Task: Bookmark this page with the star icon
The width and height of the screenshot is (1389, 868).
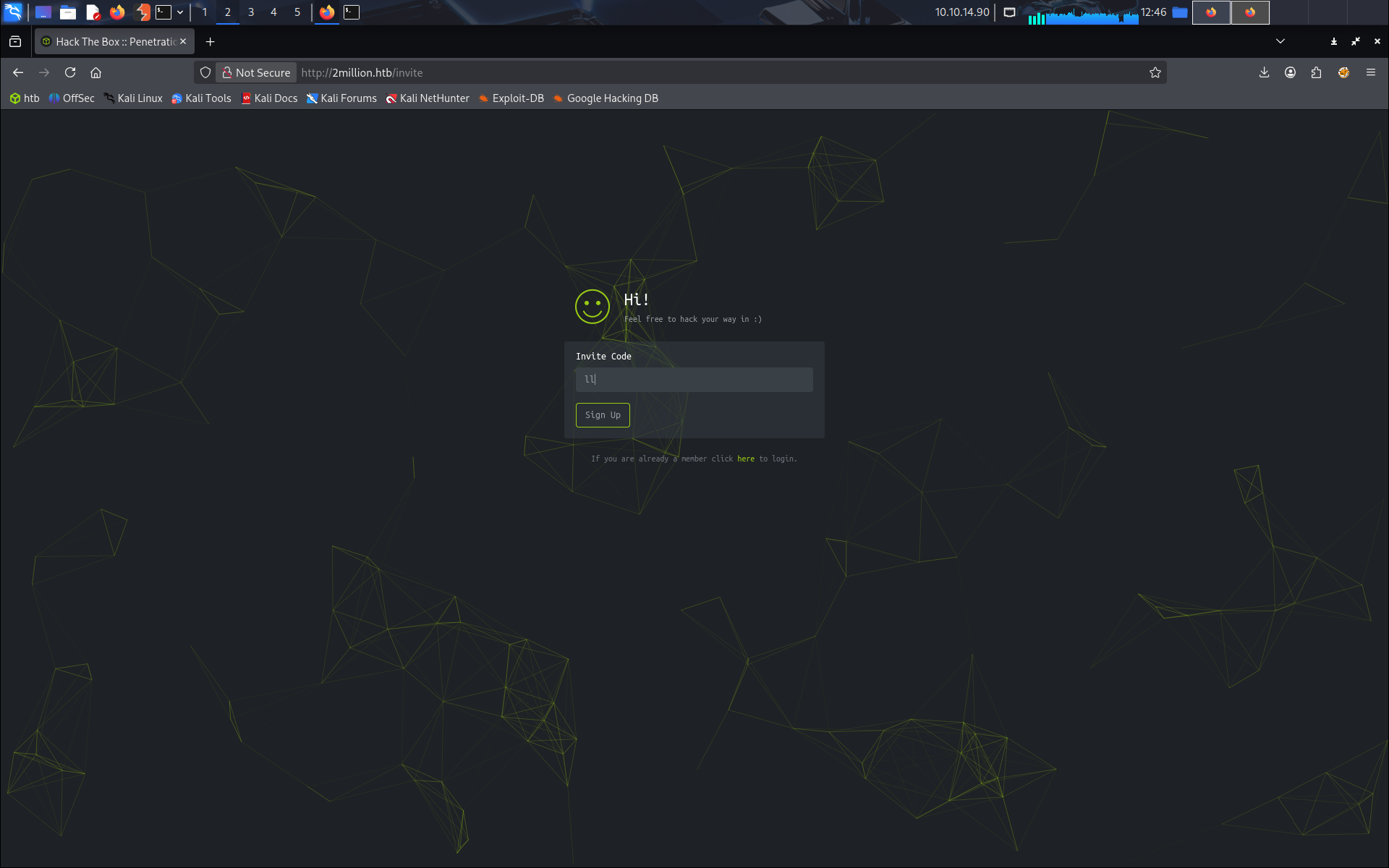Action: click(x=1155, y=72)
